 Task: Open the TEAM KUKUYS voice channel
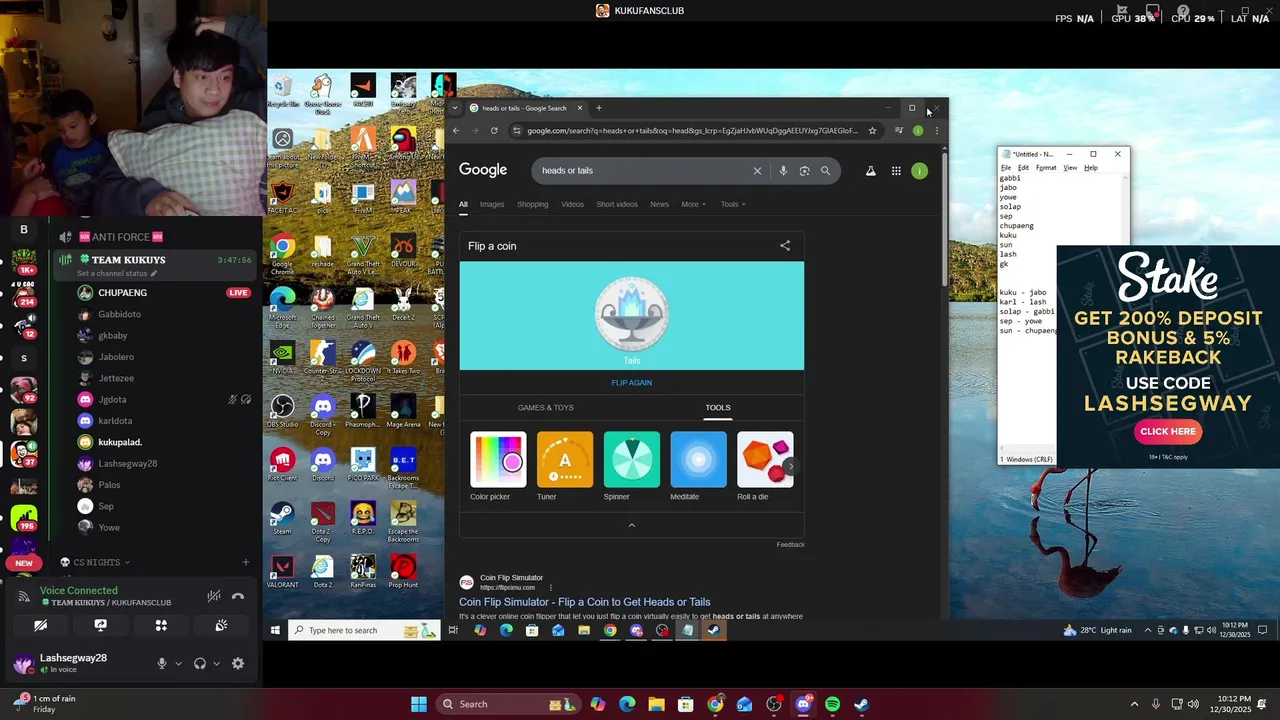[128, 260]
